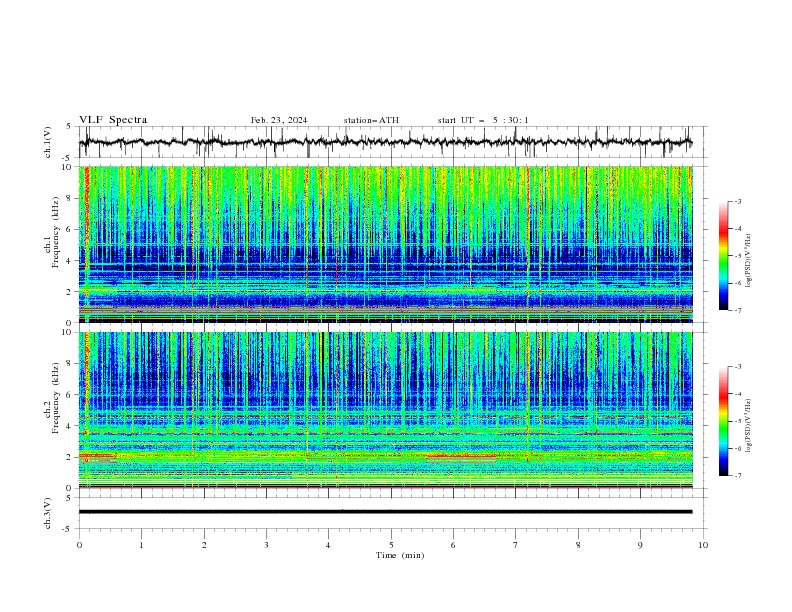The height and width of the screenshot is (612, 792).
Task: Click the time axis tick label "5"
Action: (391, 545)
